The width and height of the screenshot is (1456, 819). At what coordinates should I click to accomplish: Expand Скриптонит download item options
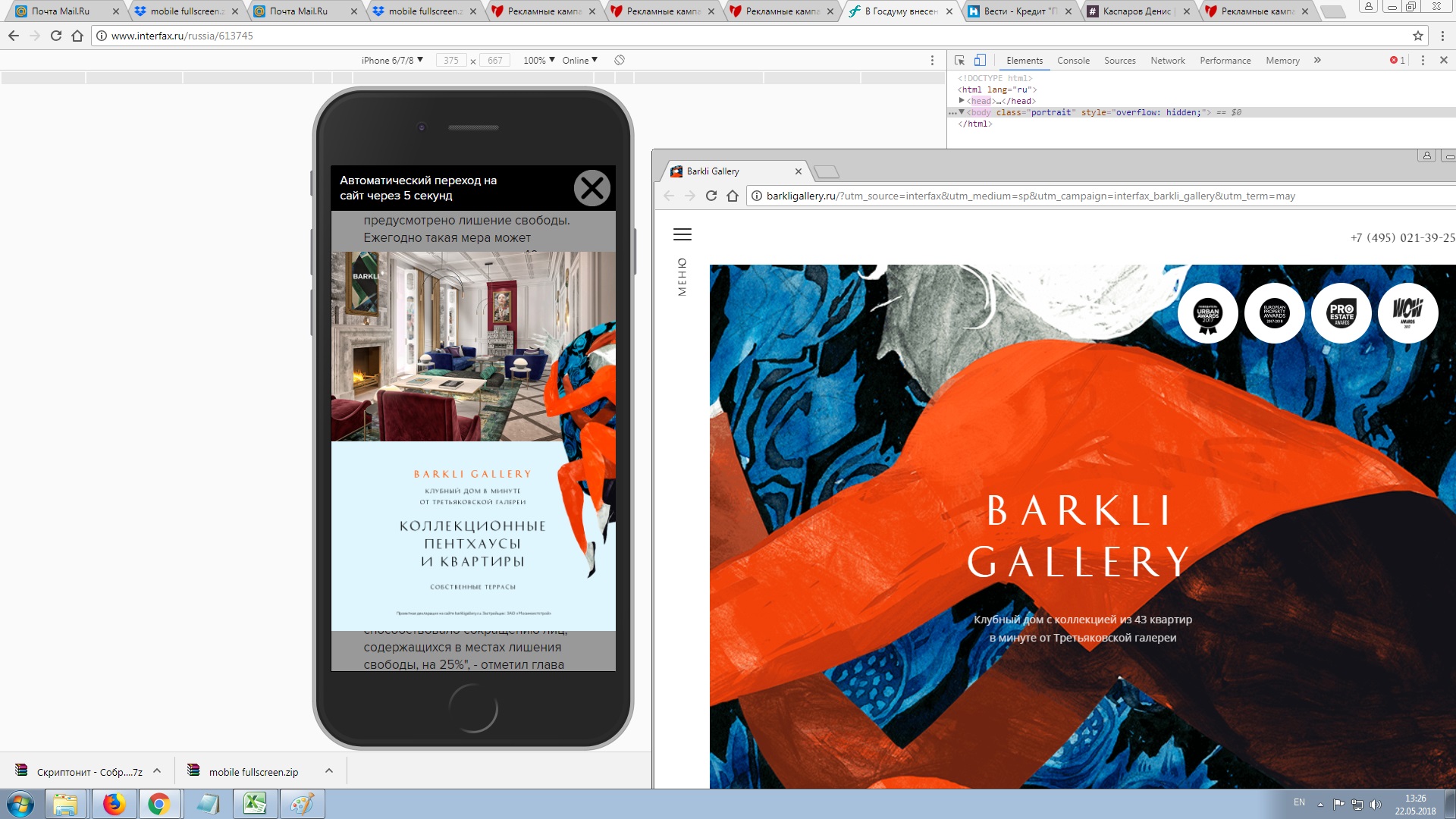pyautogui.click(x=157, y=770)
